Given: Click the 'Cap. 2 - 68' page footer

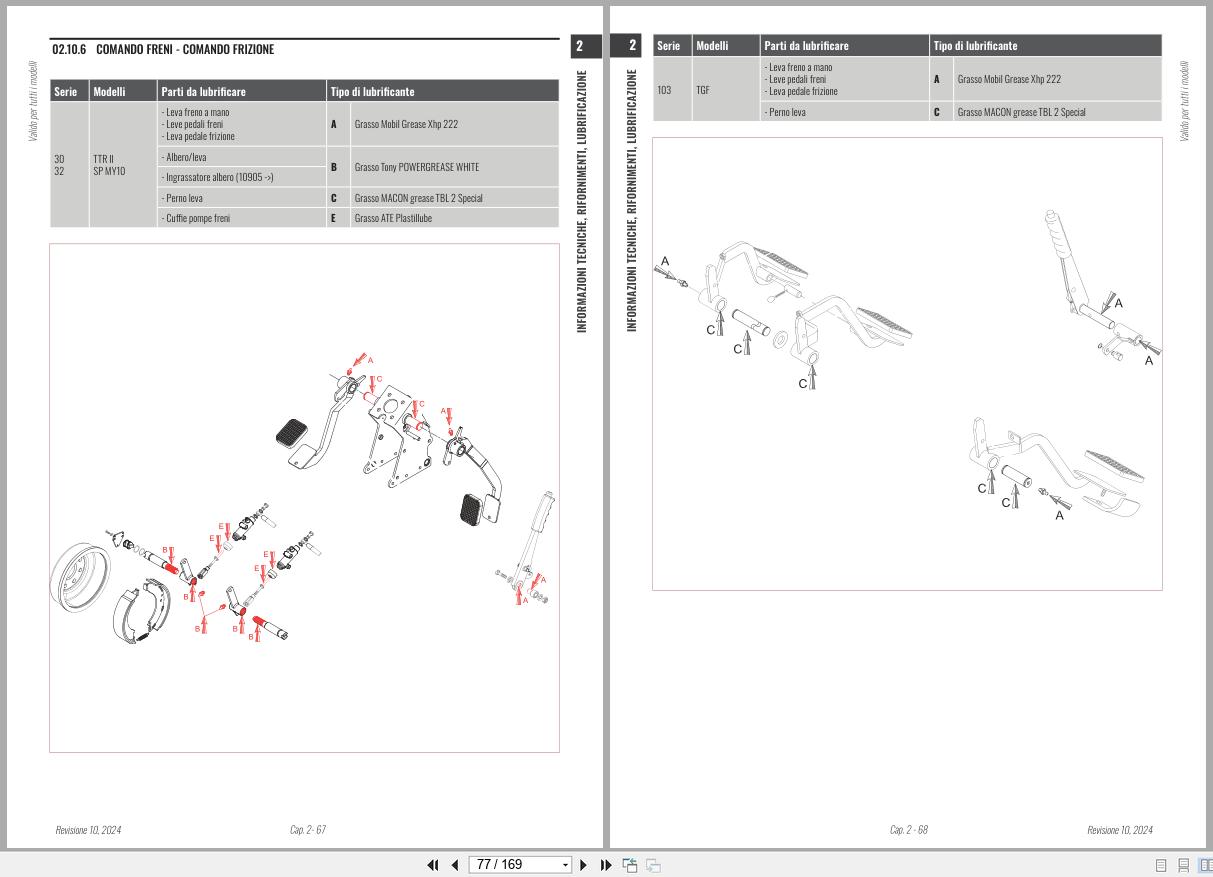Looking at the screenshot, I should tap(909, 830).
